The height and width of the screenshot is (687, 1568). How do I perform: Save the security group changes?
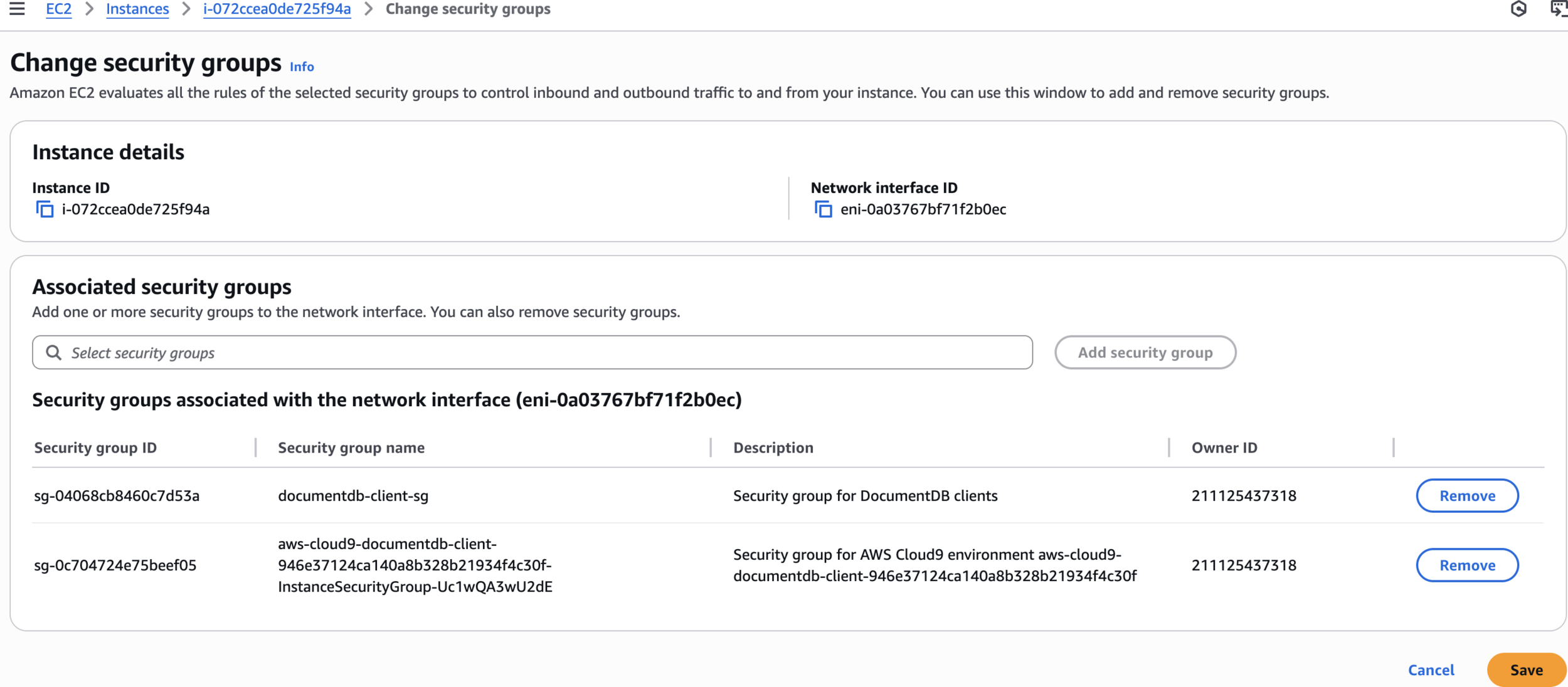click(1525, 670)
